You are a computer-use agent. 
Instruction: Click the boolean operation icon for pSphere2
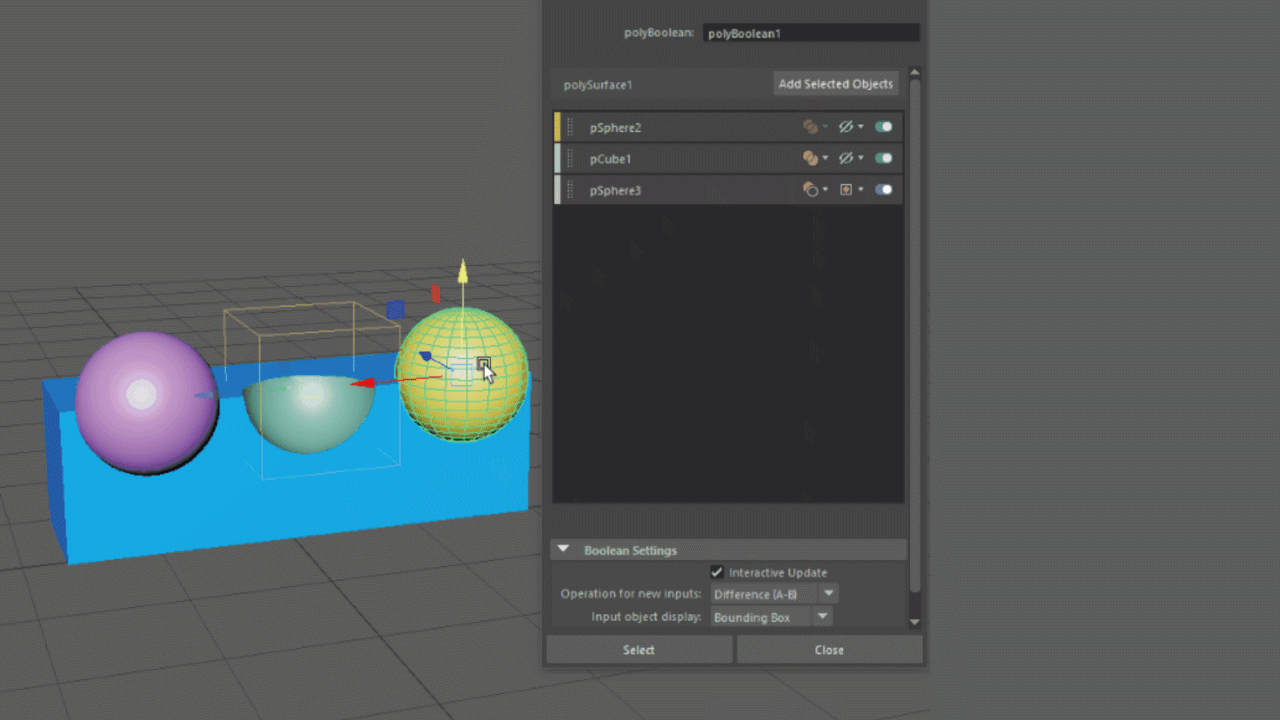pos(810,127)
